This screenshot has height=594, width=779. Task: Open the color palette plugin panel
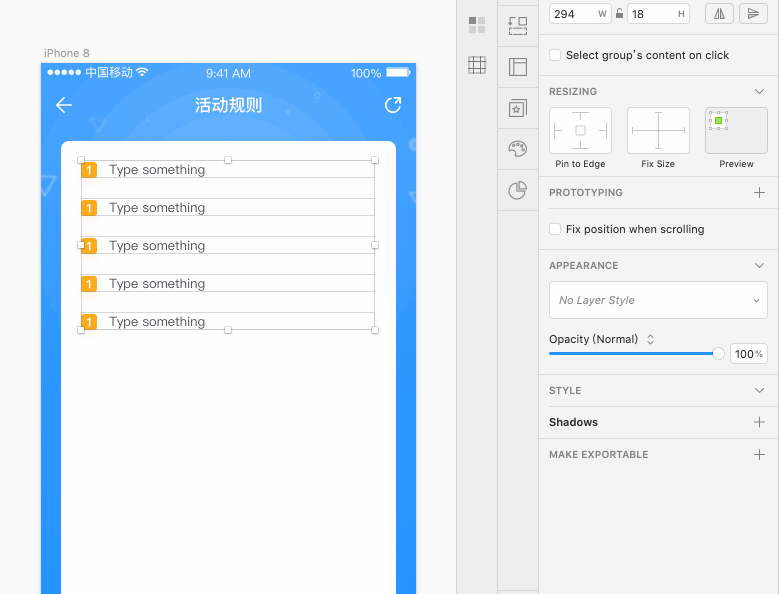(x=517, y=149)
